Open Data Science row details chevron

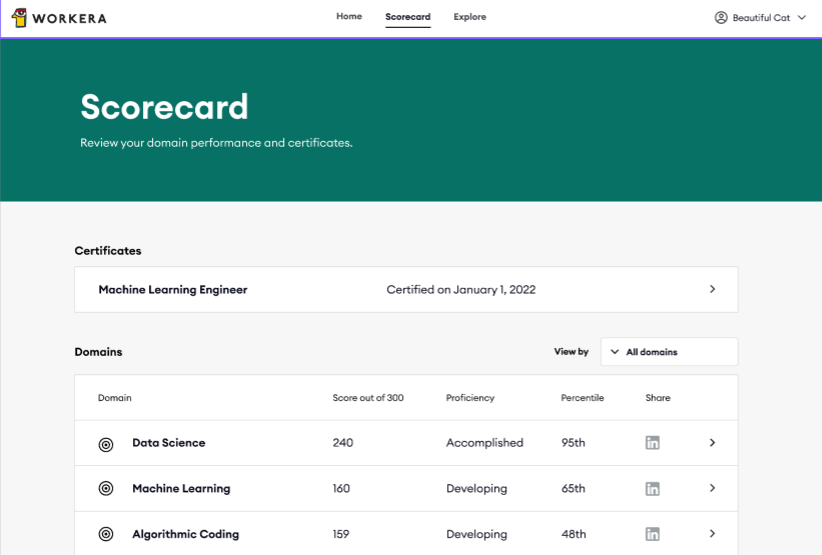(712, 443)
